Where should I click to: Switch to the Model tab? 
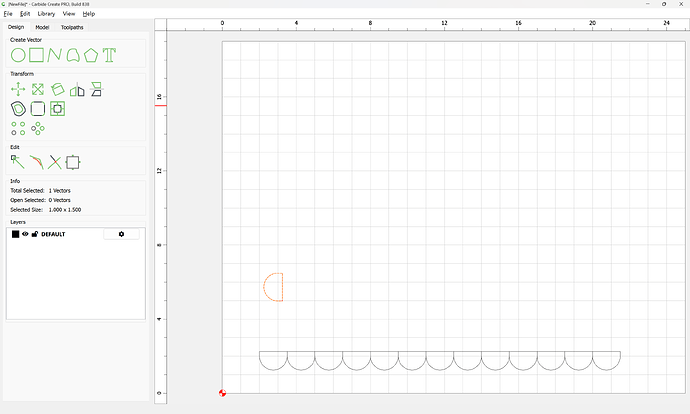click(42, 27)
